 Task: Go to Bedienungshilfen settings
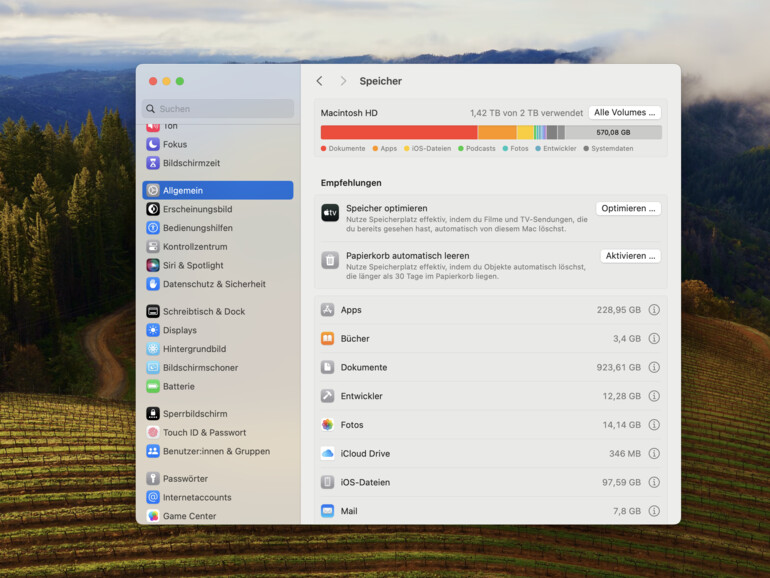click(218, 228)
